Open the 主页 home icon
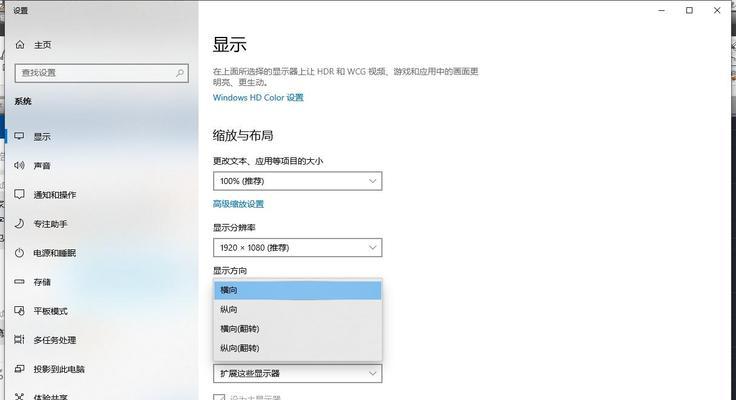The height and width of the screenshot is (400, 736). pos(20,45)
